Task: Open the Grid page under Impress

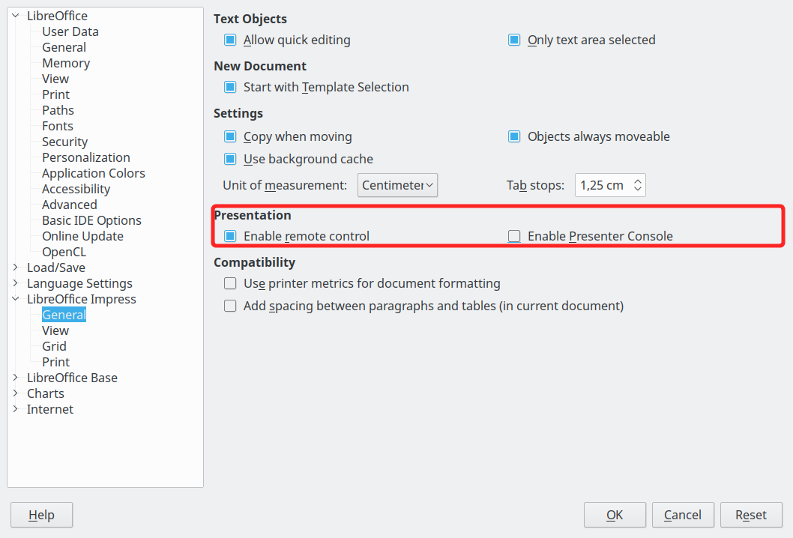Action: [x=54, y=346]
